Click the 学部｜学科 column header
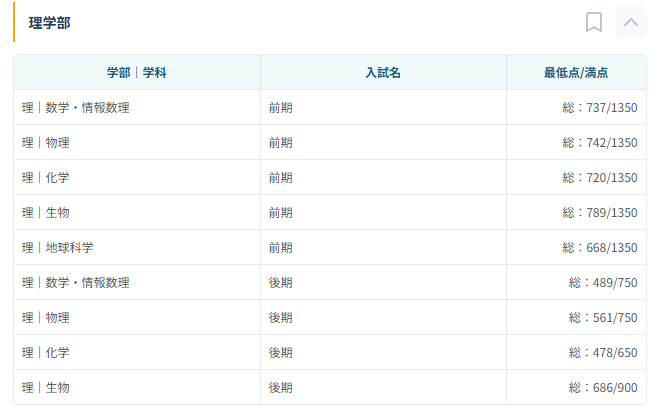This screenshot has height=416, width=661. 136,73
